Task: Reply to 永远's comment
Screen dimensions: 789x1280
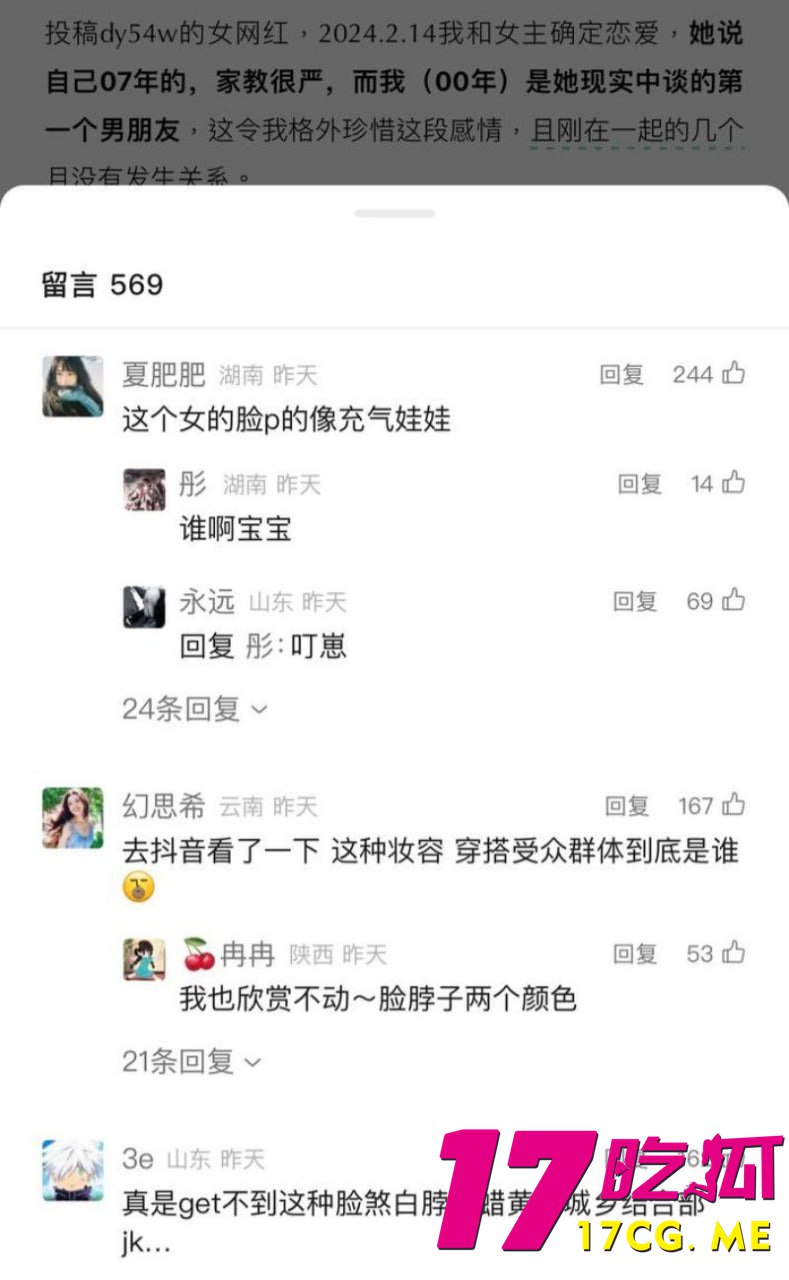Action: point(635,601)
